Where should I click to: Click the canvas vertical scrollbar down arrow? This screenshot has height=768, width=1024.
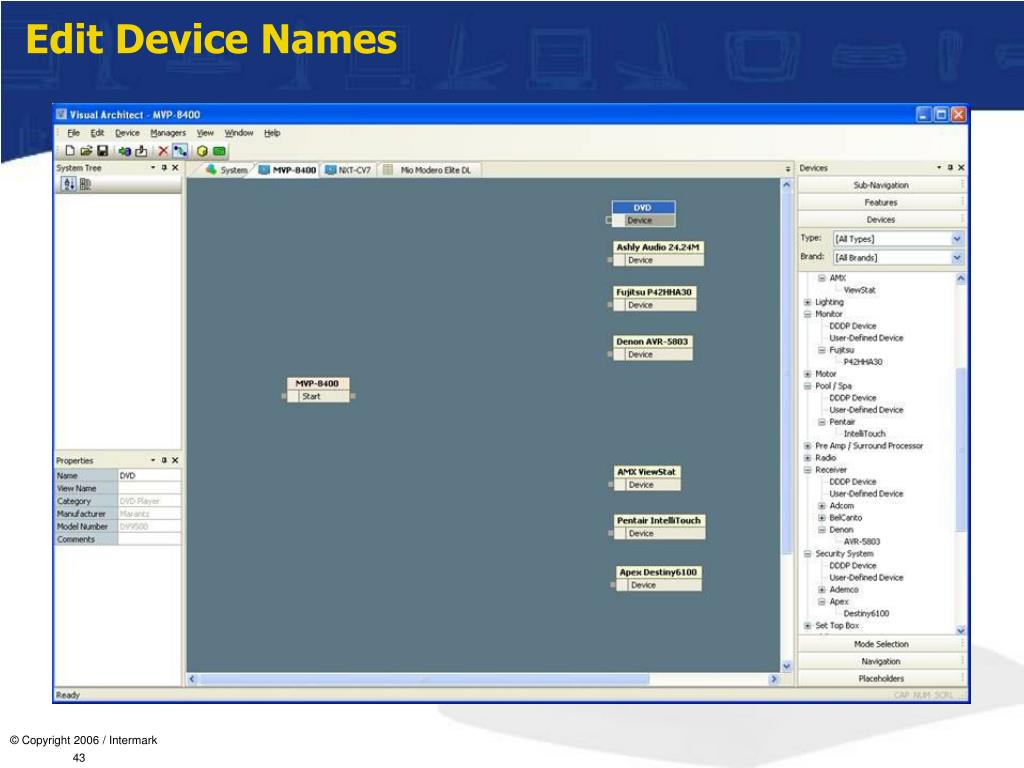786,666
